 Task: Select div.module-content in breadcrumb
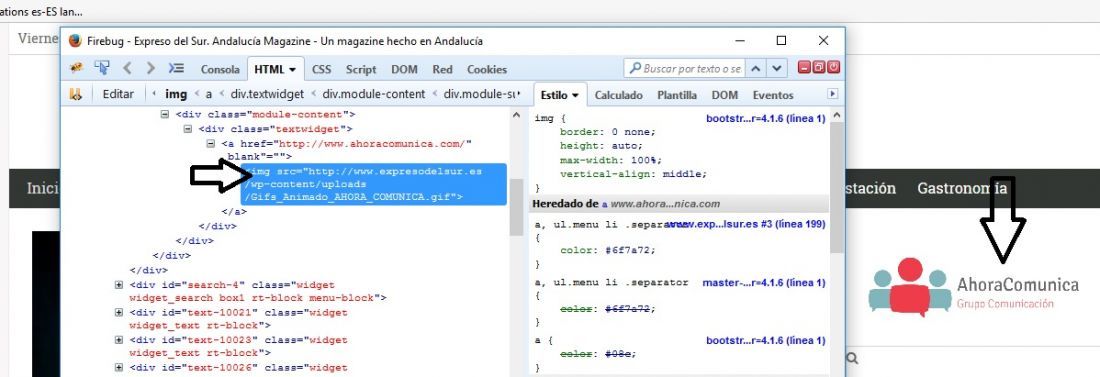(x=374, y=93)
